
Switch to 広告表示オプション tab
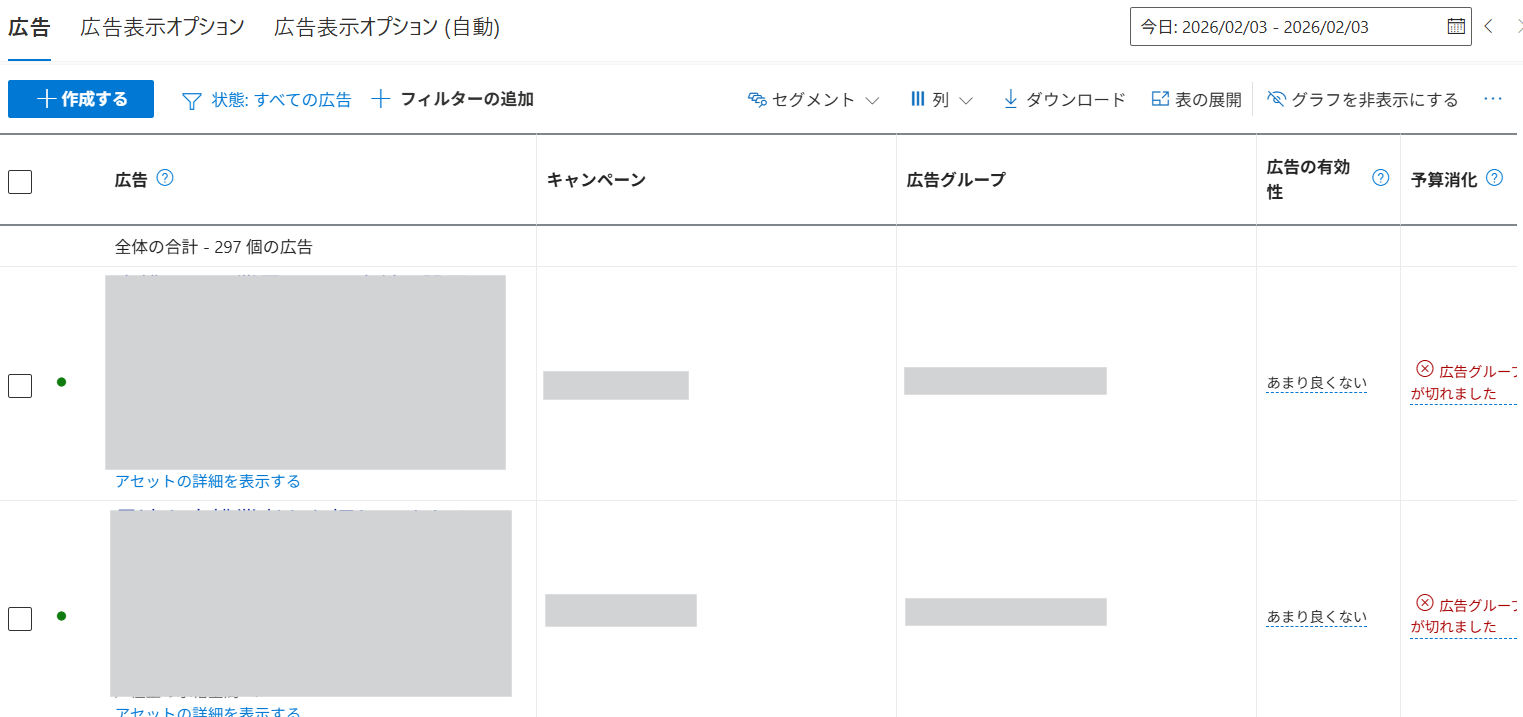162,28
